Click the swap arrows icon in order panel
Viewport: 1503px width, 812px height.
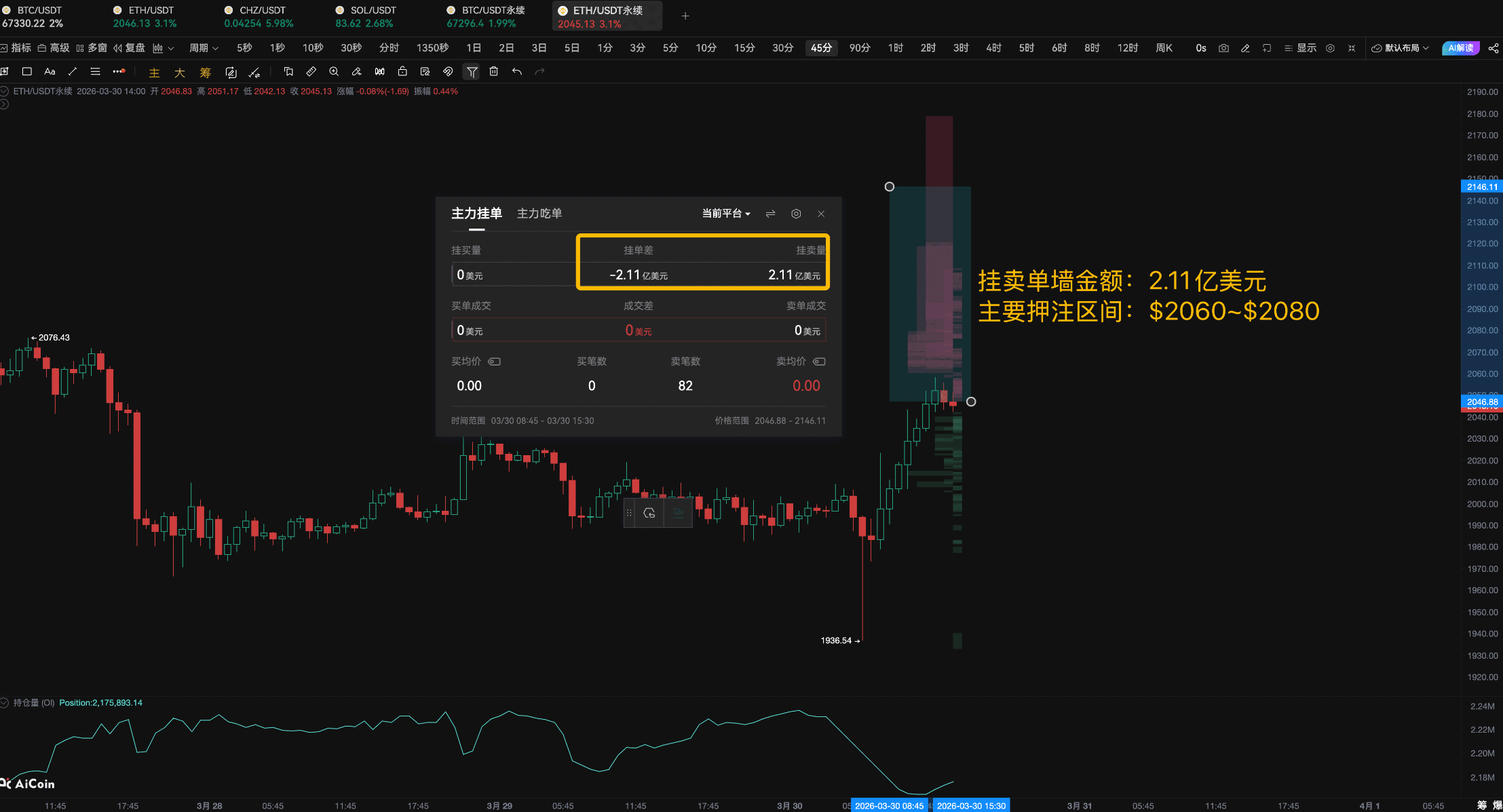click(770, 214)
